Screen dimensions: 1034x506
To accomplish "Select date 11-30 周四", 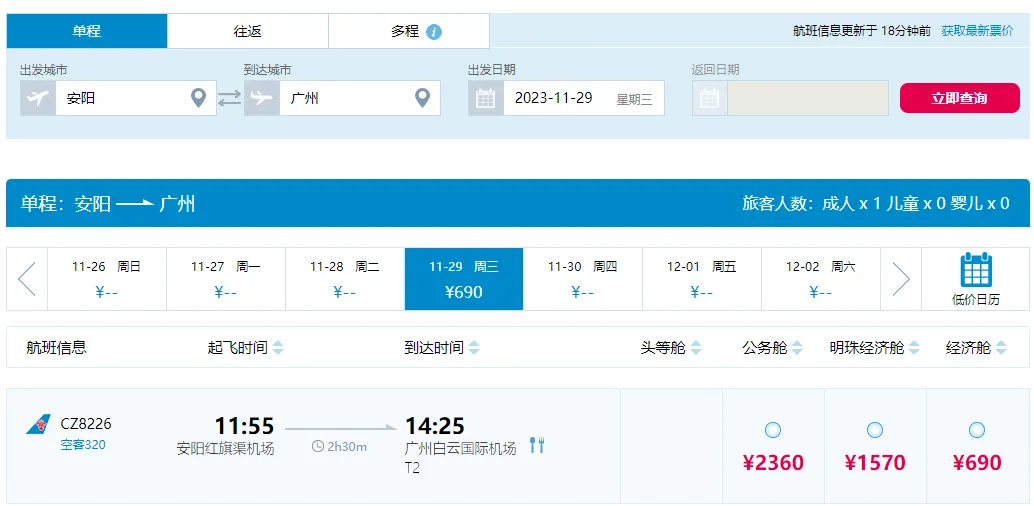I will [583, 278].
